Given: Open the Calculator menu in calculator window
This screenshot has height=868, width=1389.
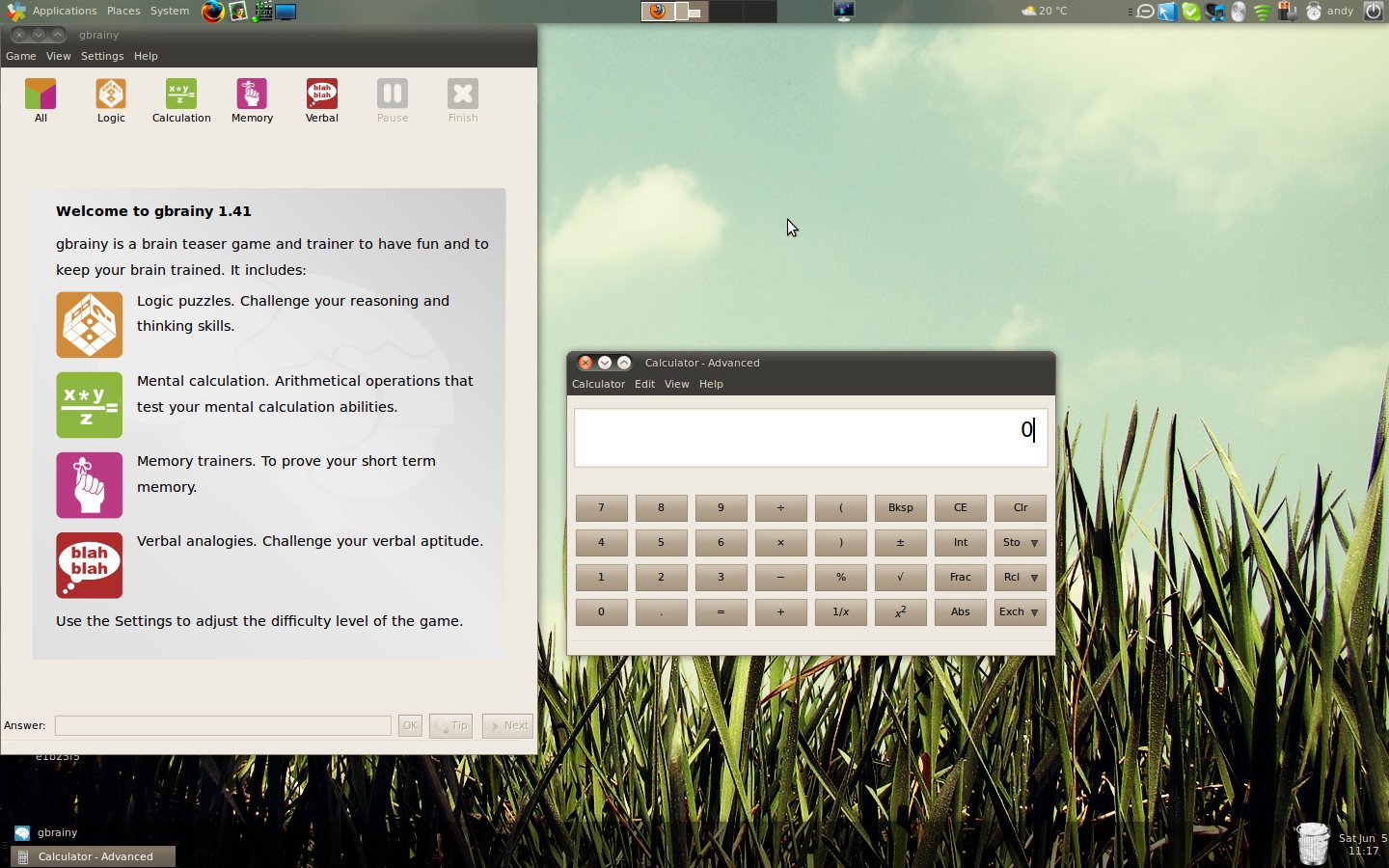Looking at the screenshot, I should tap(598, 384).
